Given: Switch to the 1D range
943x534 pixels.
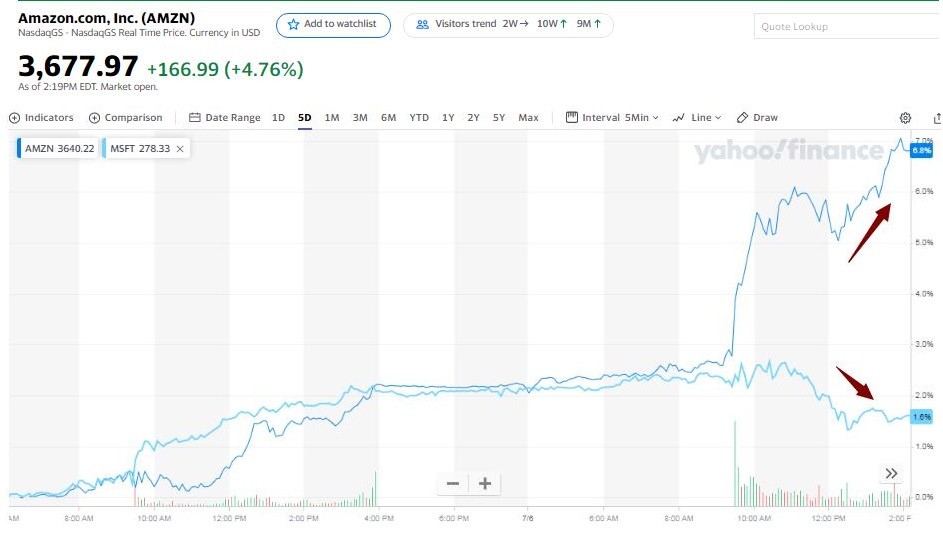Looking at the screenshot, I should [x=279, y=118].
